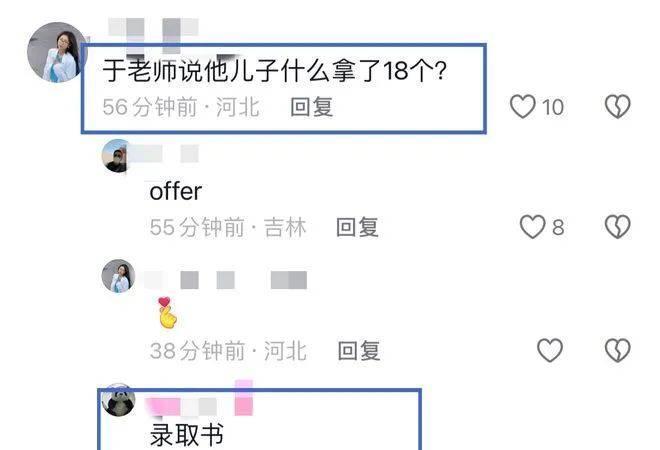The image size is (660, 450).
Task: Tap the like count 10
Action: (553, 107)
